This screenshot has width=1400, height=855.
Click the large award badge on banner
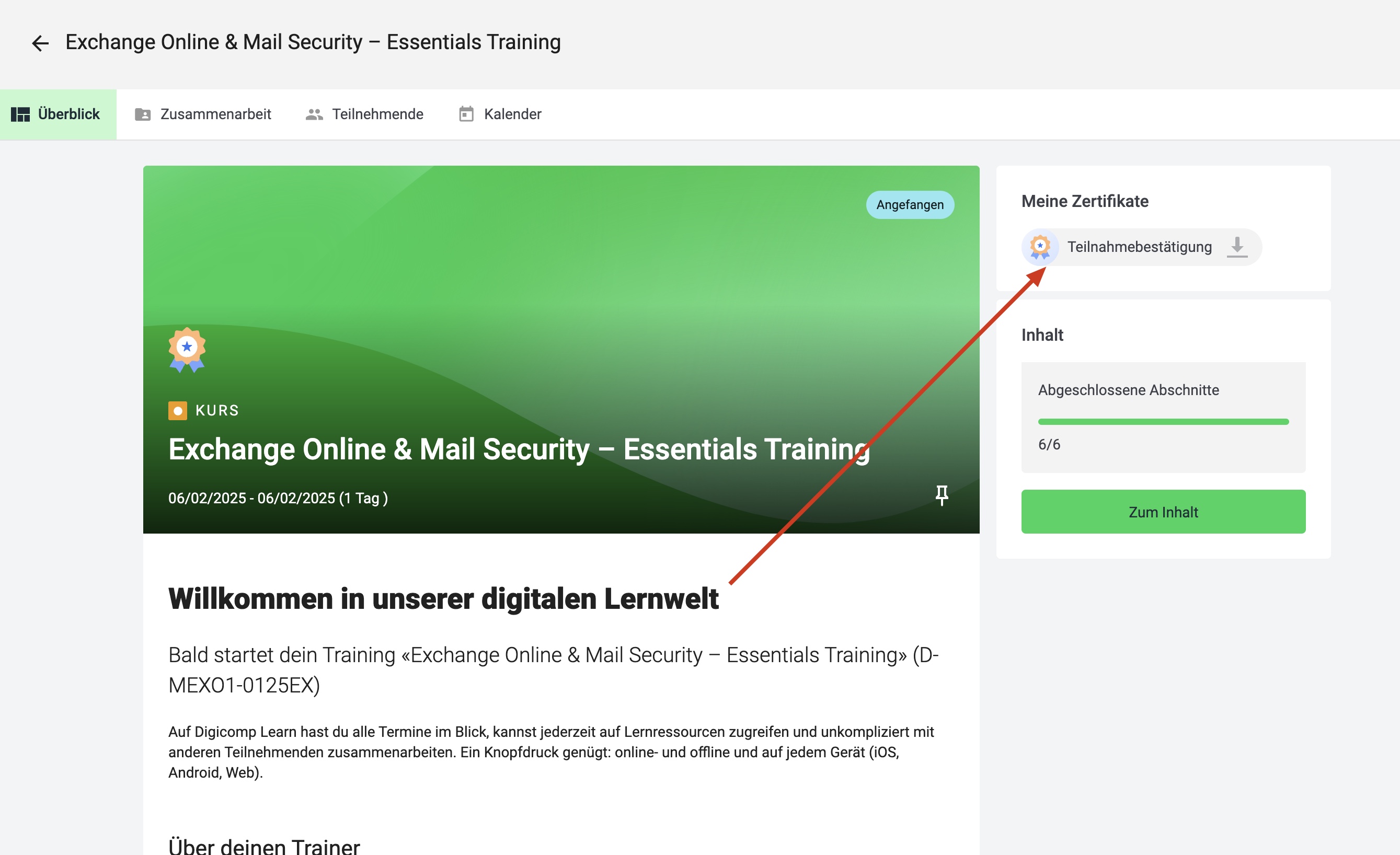tap(187, 350)
